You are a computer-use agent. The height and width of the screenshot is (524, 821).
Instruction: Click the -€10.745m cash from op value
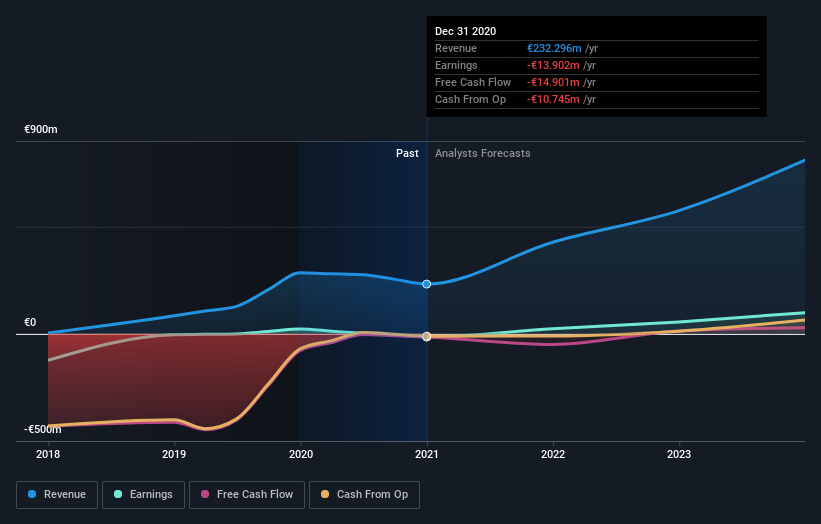tap(553, 99)
